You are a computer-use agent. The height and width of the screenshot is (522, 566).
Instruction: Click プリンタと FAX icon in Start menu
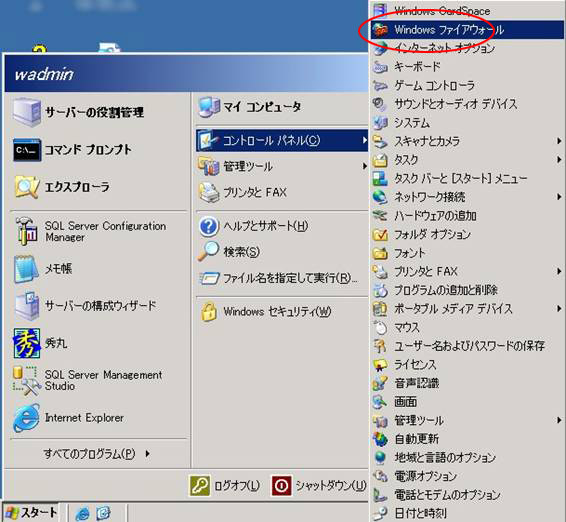209,192
